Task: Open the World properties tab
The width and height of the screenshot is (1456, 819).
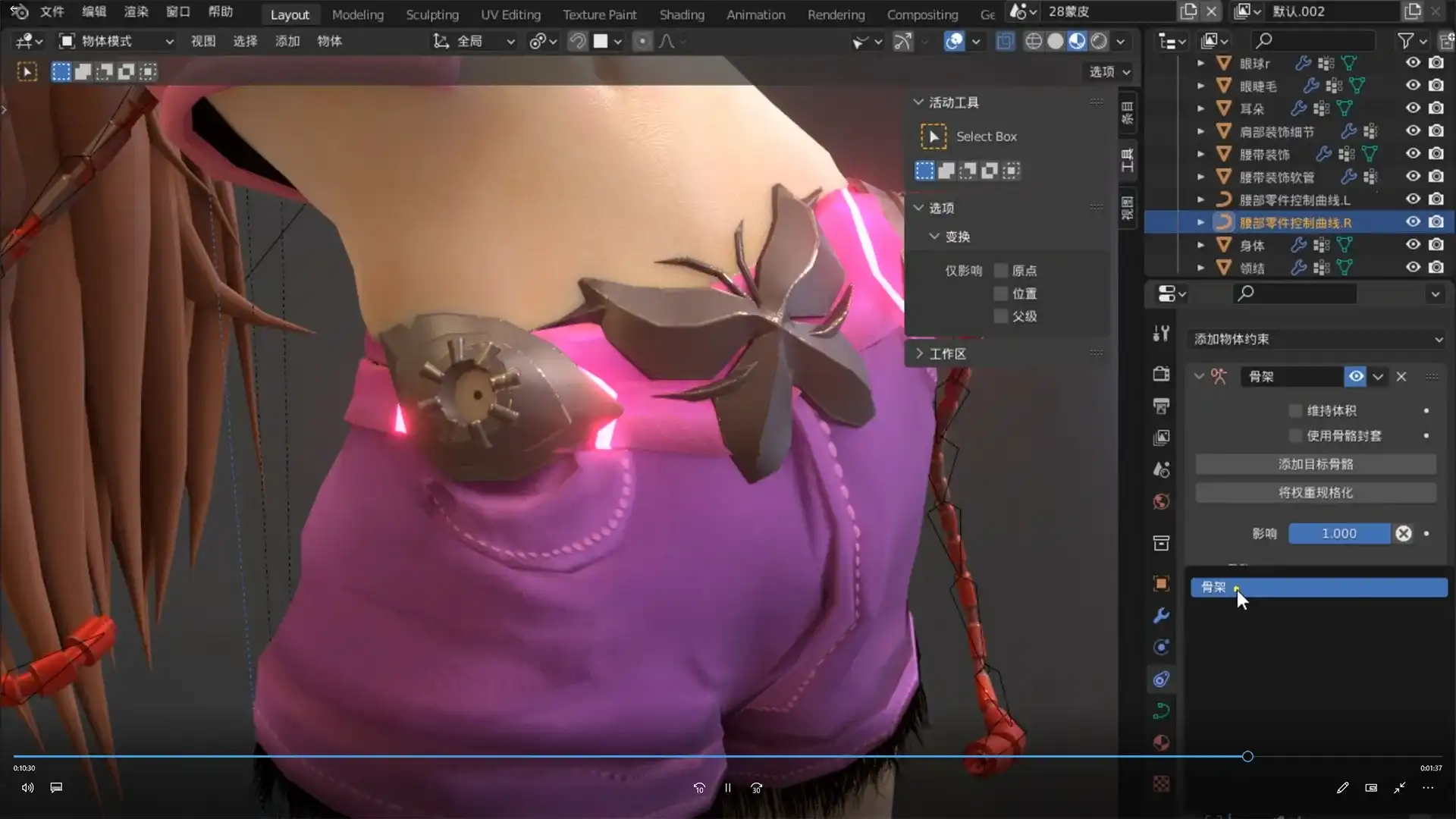Action: pyautogui.click(x=1161, y=501)
